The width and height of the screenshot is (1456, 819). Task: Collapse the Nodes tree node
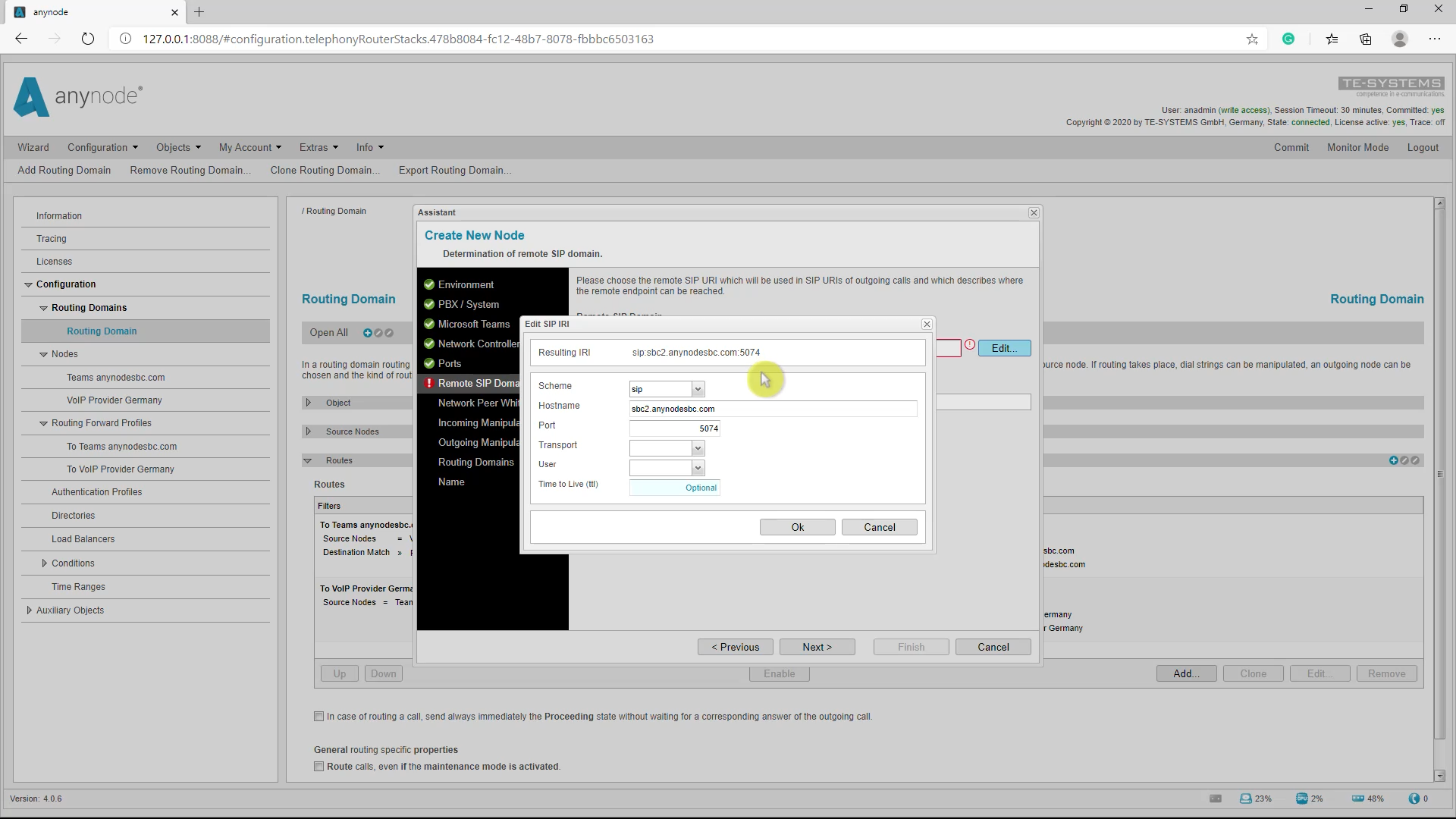tap(44, 354)
